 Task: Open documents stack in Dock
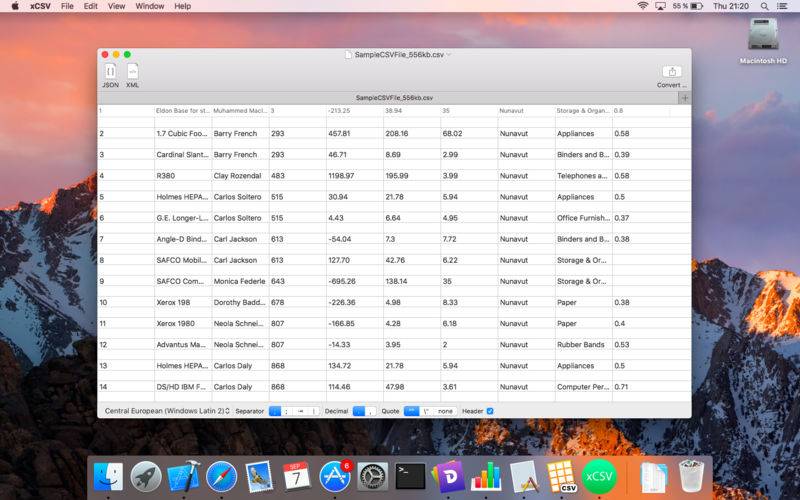(x=654, y=477)
